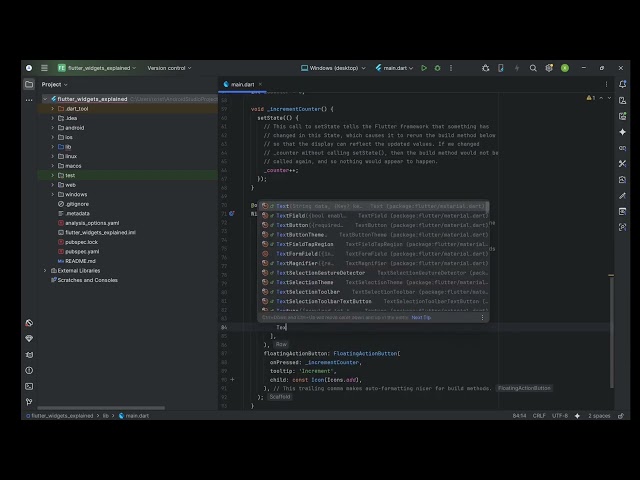This screenshot has height=480, width=640.
Task: Open Notifications bell tool window
Action: (x=622, y=84)
